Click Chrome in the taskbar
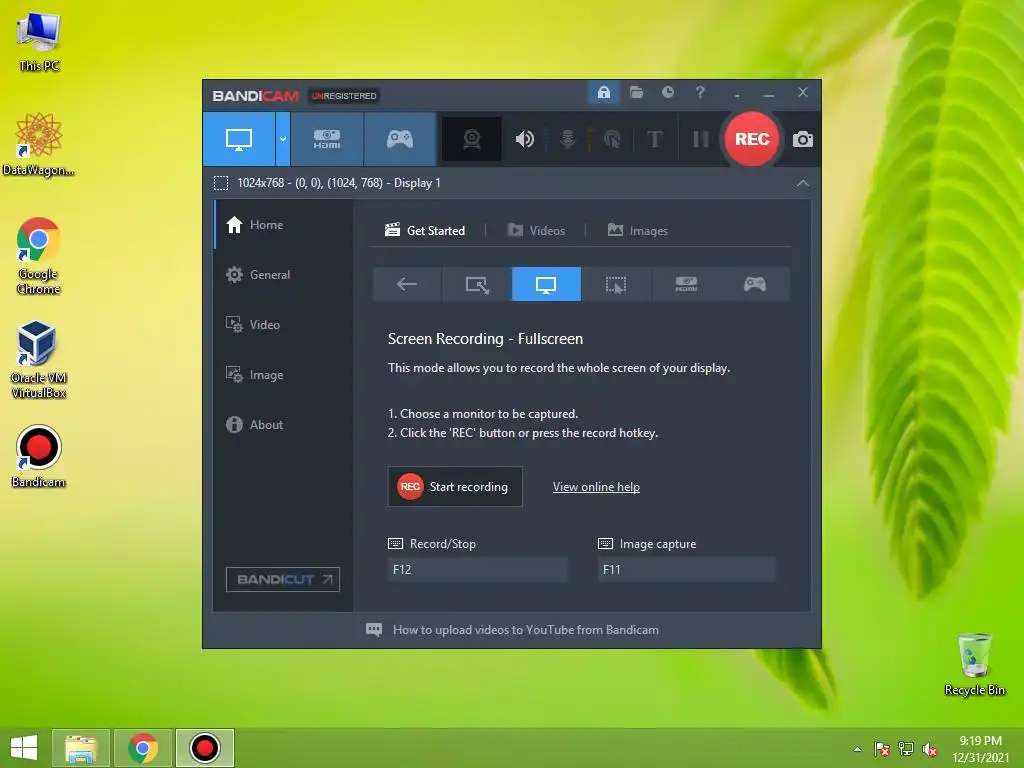The image size is (1024, 768). coord(143,748)
